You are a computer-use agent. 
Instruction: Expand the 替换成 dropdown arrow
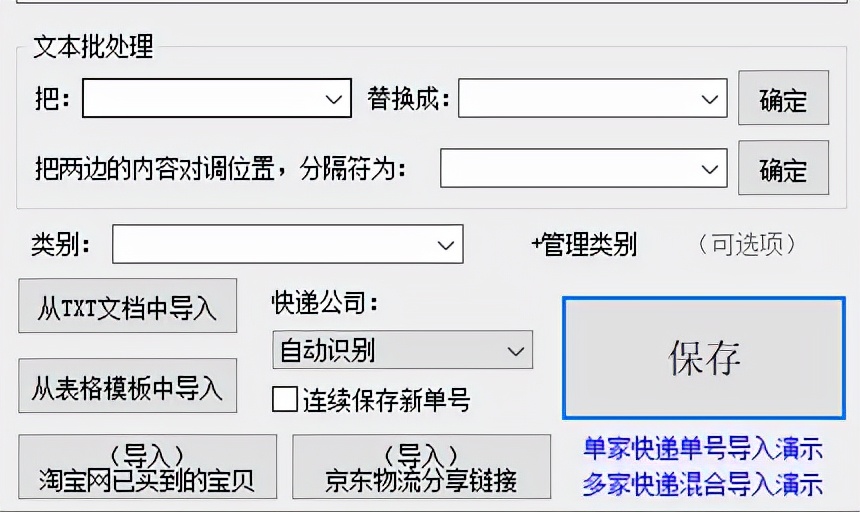[710, 99]
